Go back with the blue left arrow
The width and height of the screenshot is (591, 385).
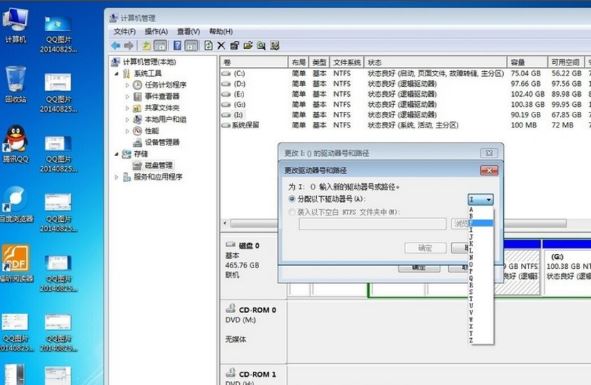click(x=116, y=46)
